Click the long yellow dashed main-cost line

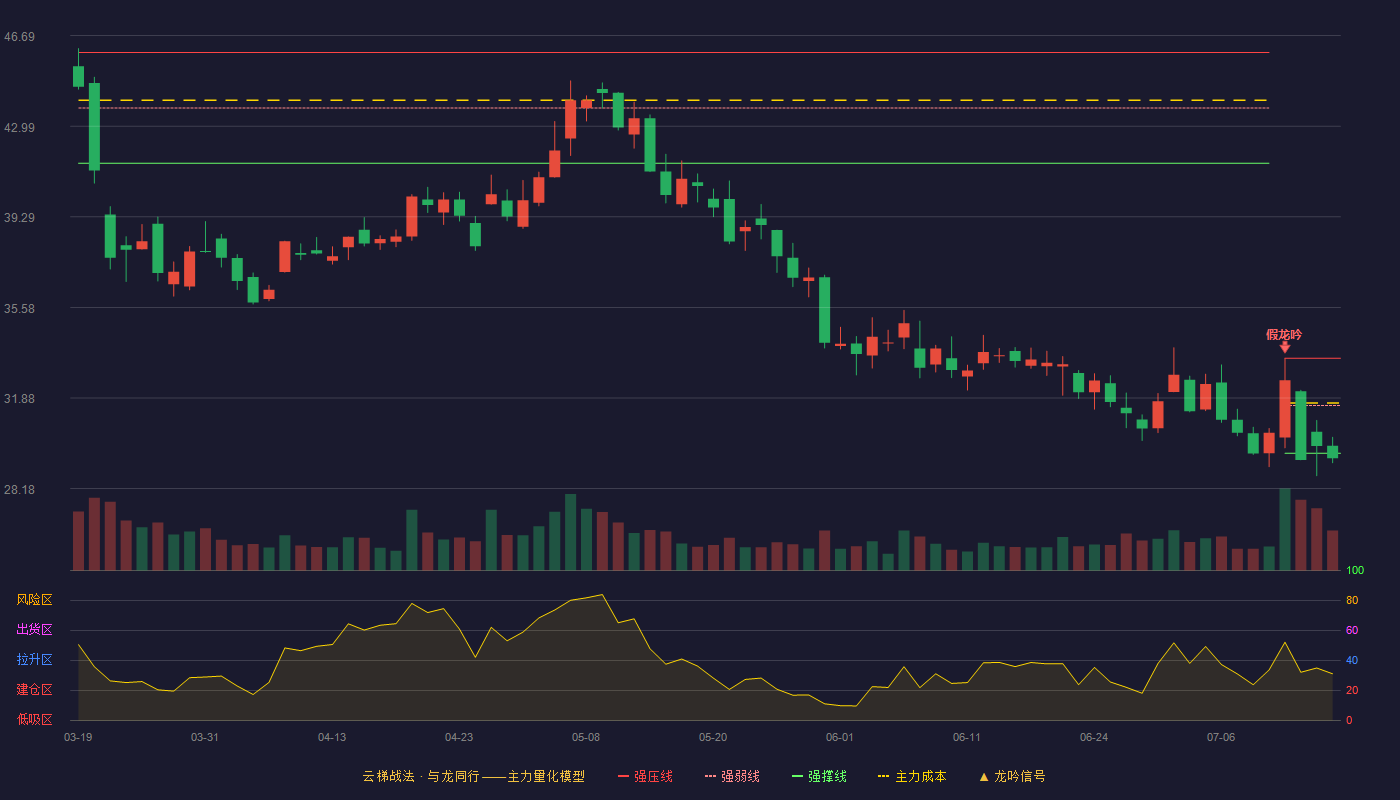pyautogui.click(x=673, y=100)
